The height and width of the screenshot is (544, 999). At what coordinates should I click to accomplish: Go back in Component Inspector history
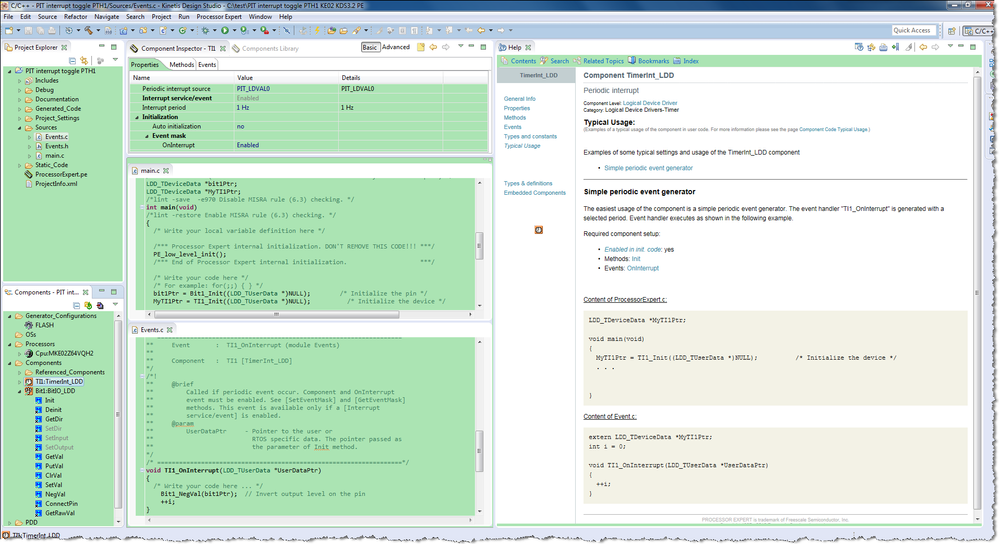[433, 47]
